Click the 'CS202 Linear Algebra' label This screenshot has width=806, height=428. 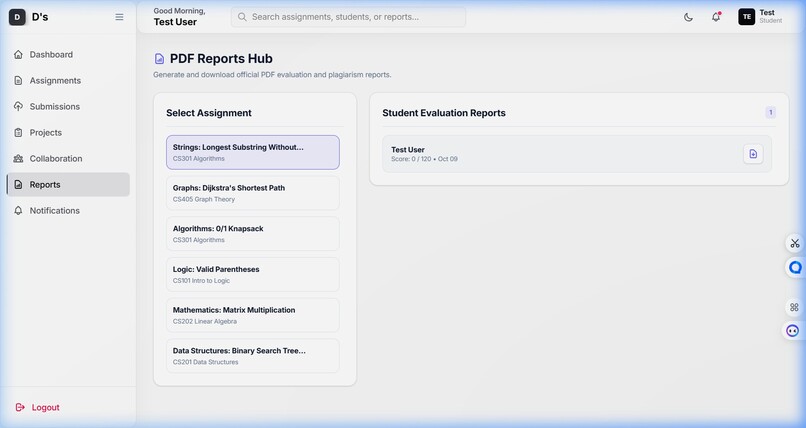tap(205, 322)
